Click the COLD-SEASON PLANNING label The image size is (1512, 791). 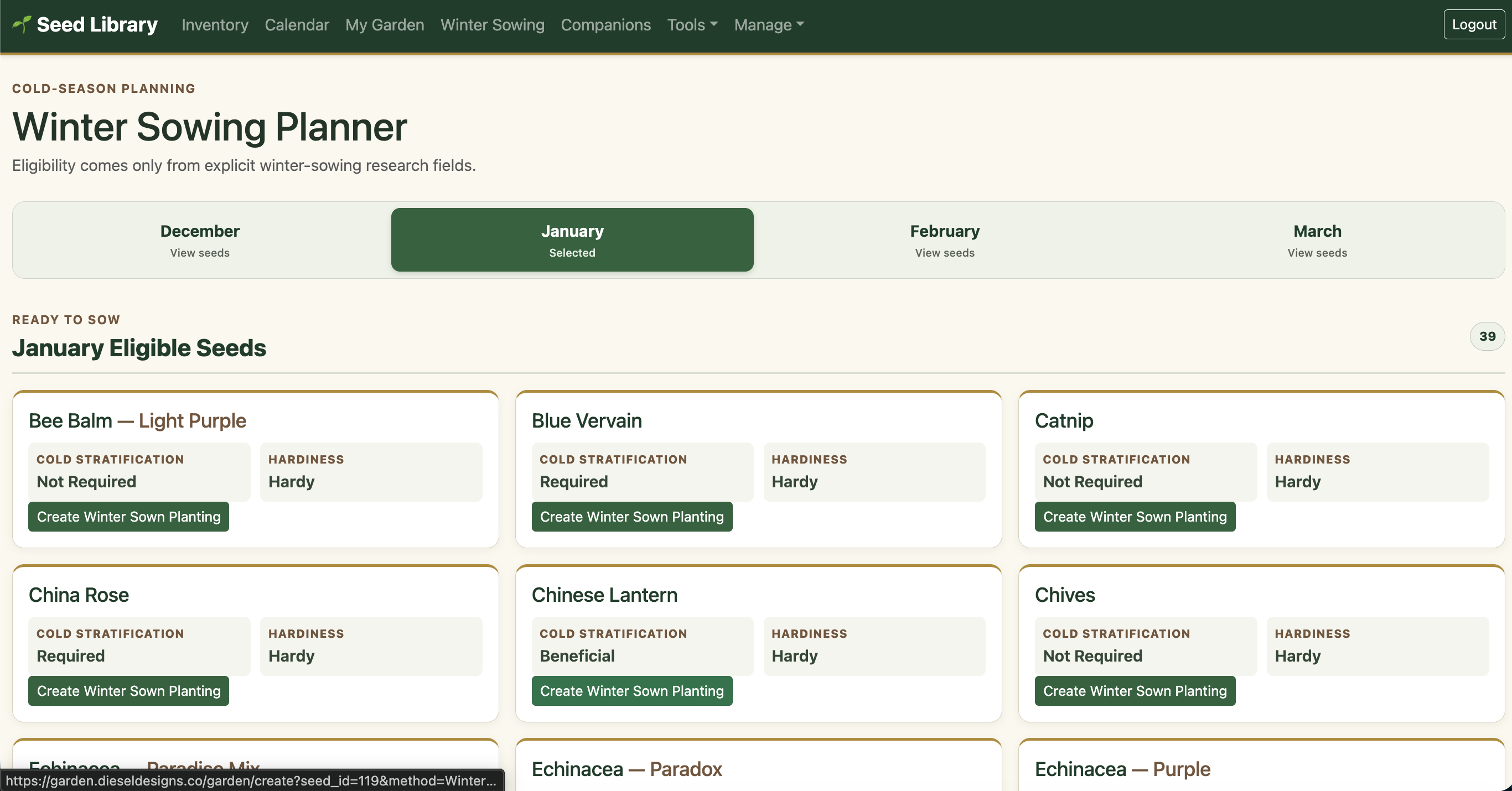coord(104,88)
